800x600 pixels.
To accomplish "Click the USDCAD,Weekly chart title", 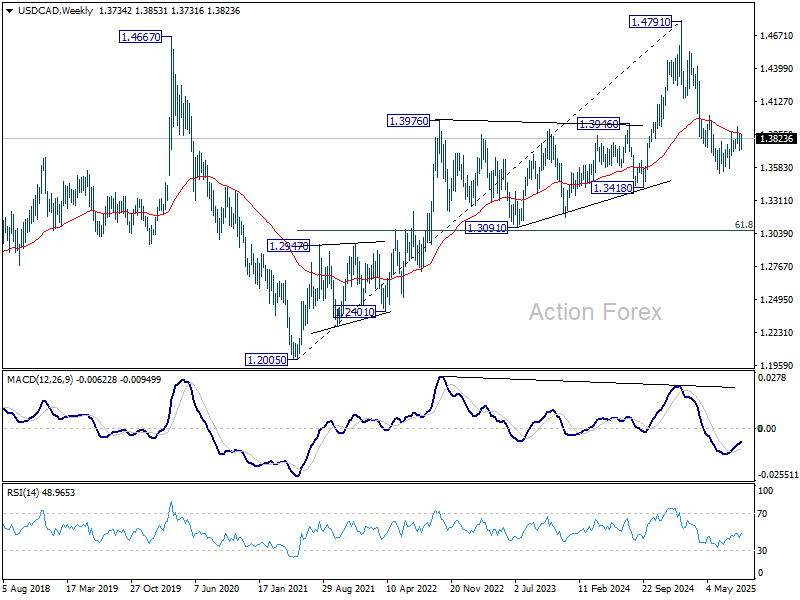I will coord(56,11).
